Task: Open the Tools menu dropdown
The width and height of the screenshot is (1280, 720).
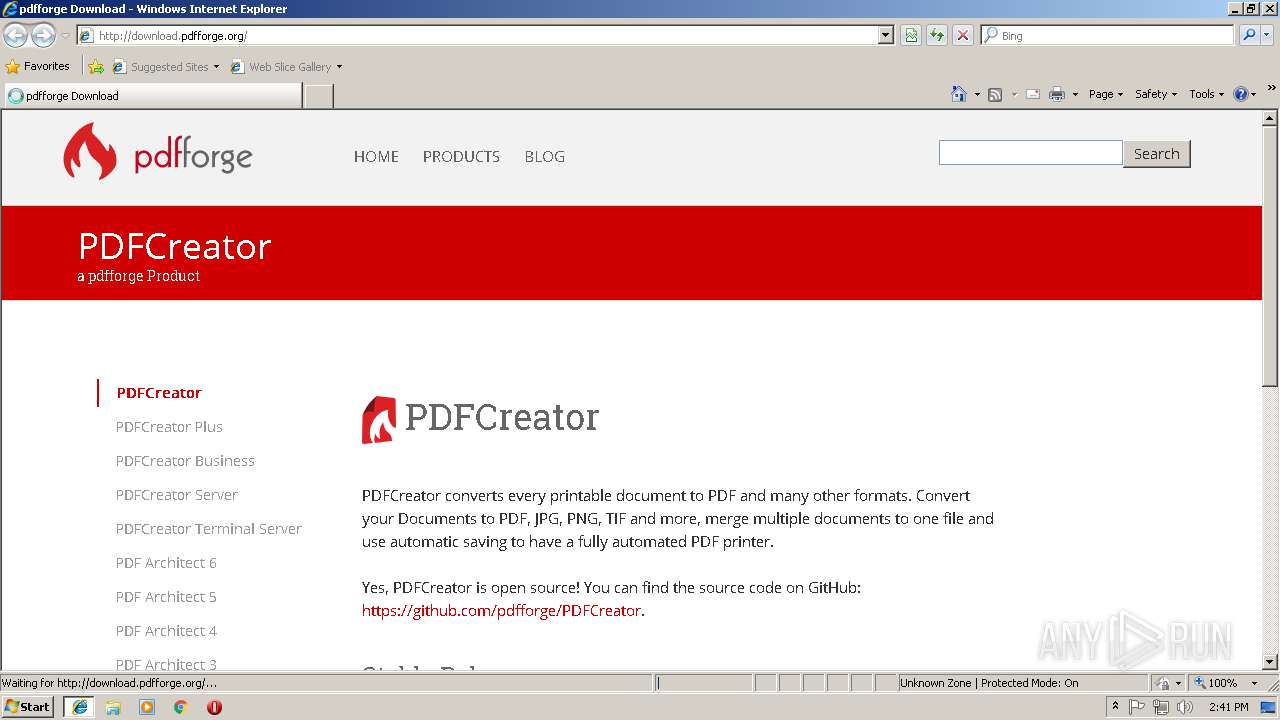Action: (1207, 94)
